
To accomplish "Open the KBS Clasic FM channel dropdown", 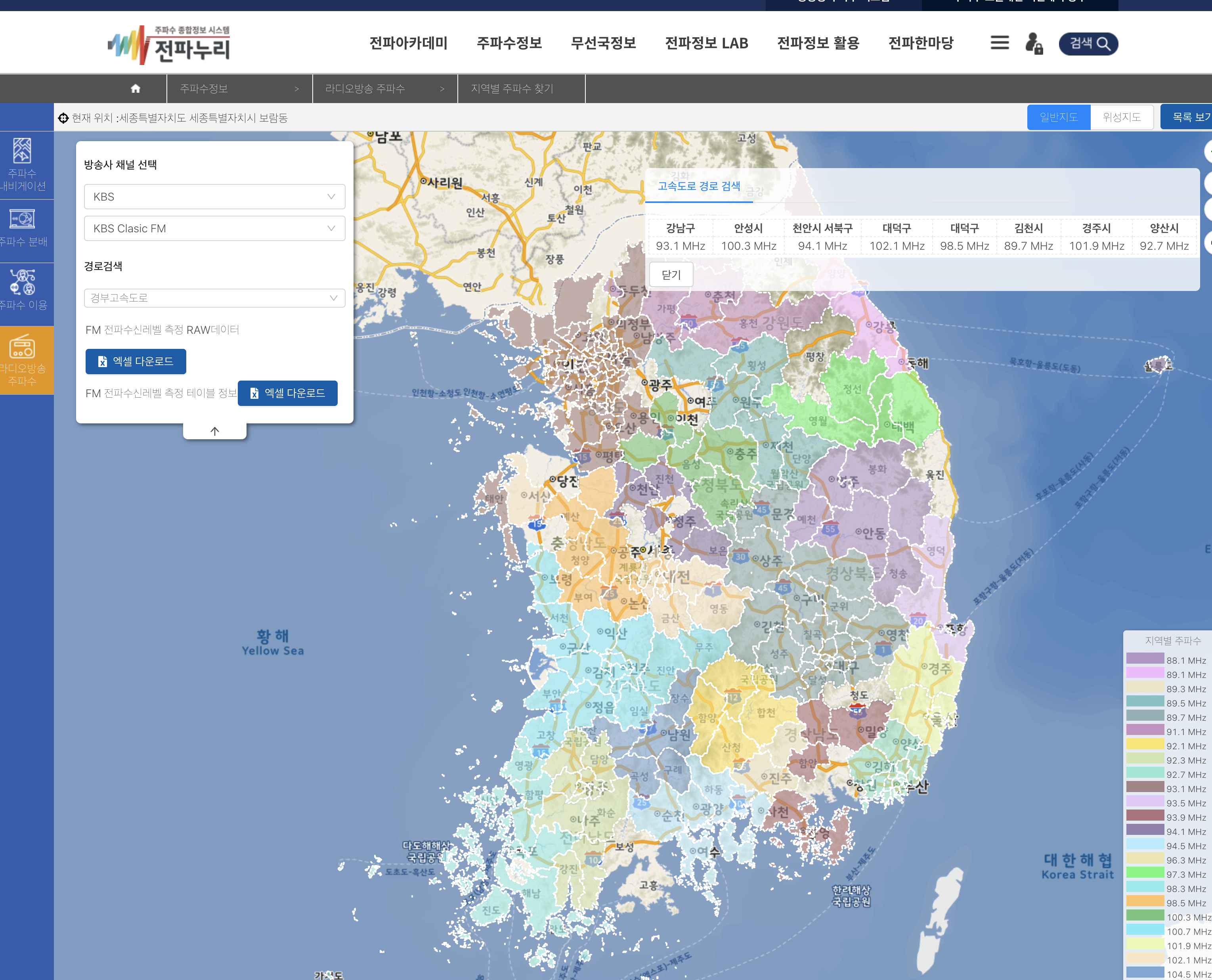I will pos(214,228).
